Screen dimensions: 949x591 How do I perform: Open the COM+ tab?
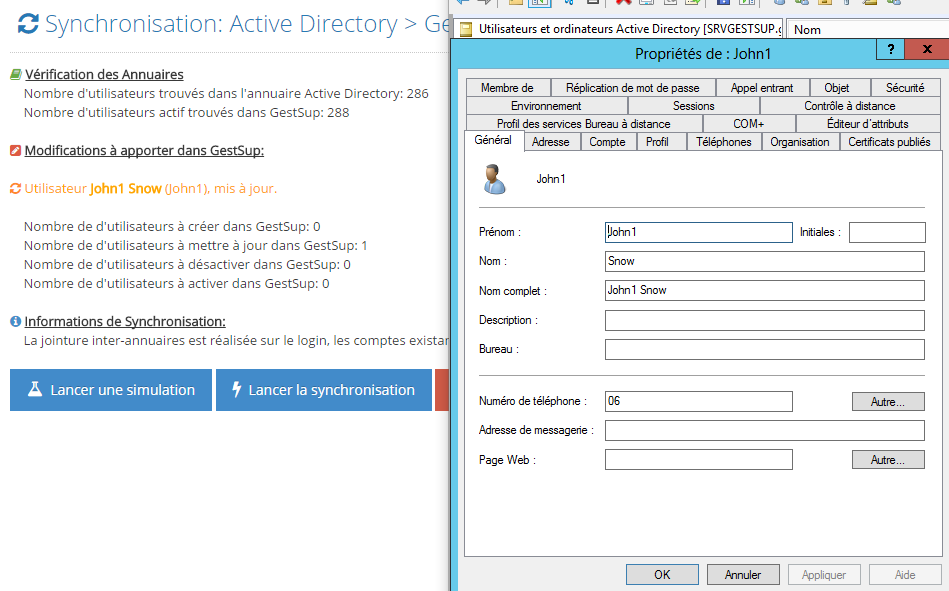click(x=749, y=124)
